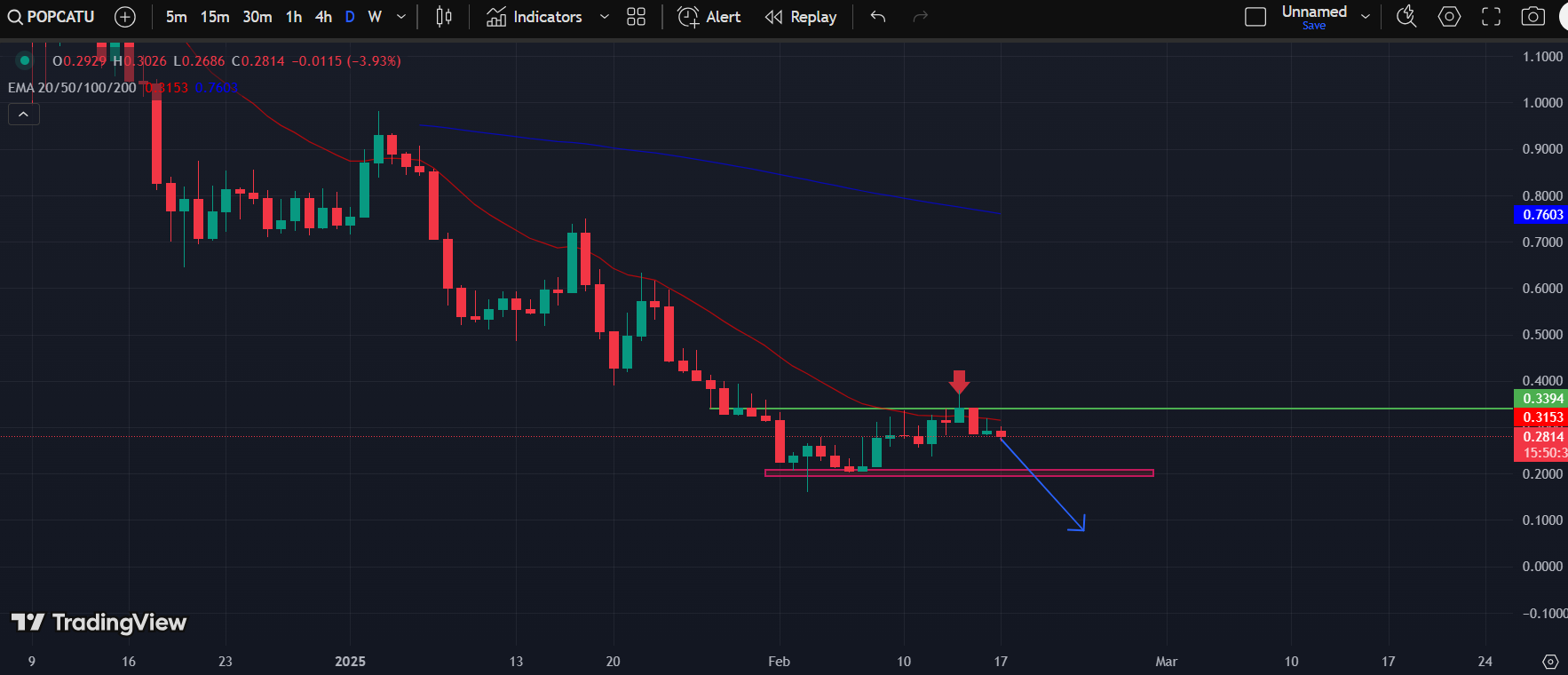1568x675 pixels.
Task: Start bar Replay mode
Action: [801, 17]
